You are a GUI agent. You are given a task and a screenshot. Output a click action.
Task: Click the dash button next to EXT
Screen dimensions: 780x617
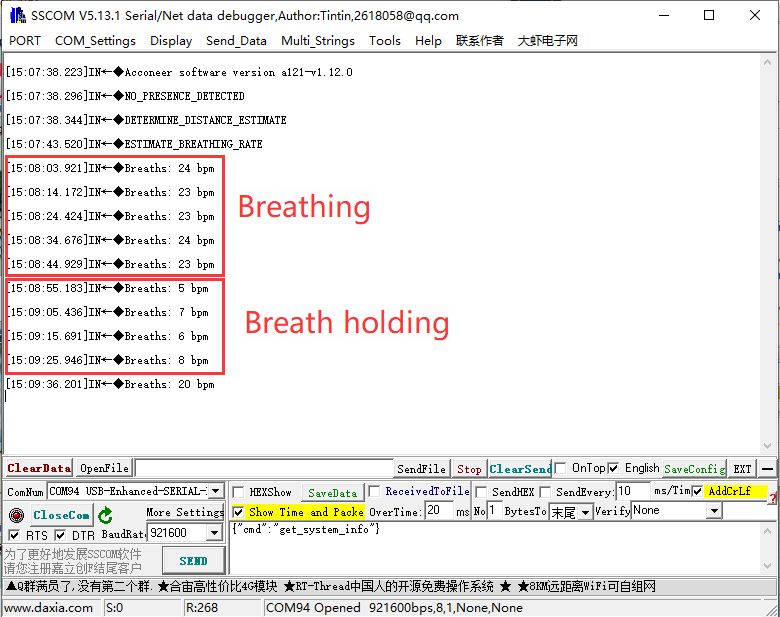(x=767, y=469)
